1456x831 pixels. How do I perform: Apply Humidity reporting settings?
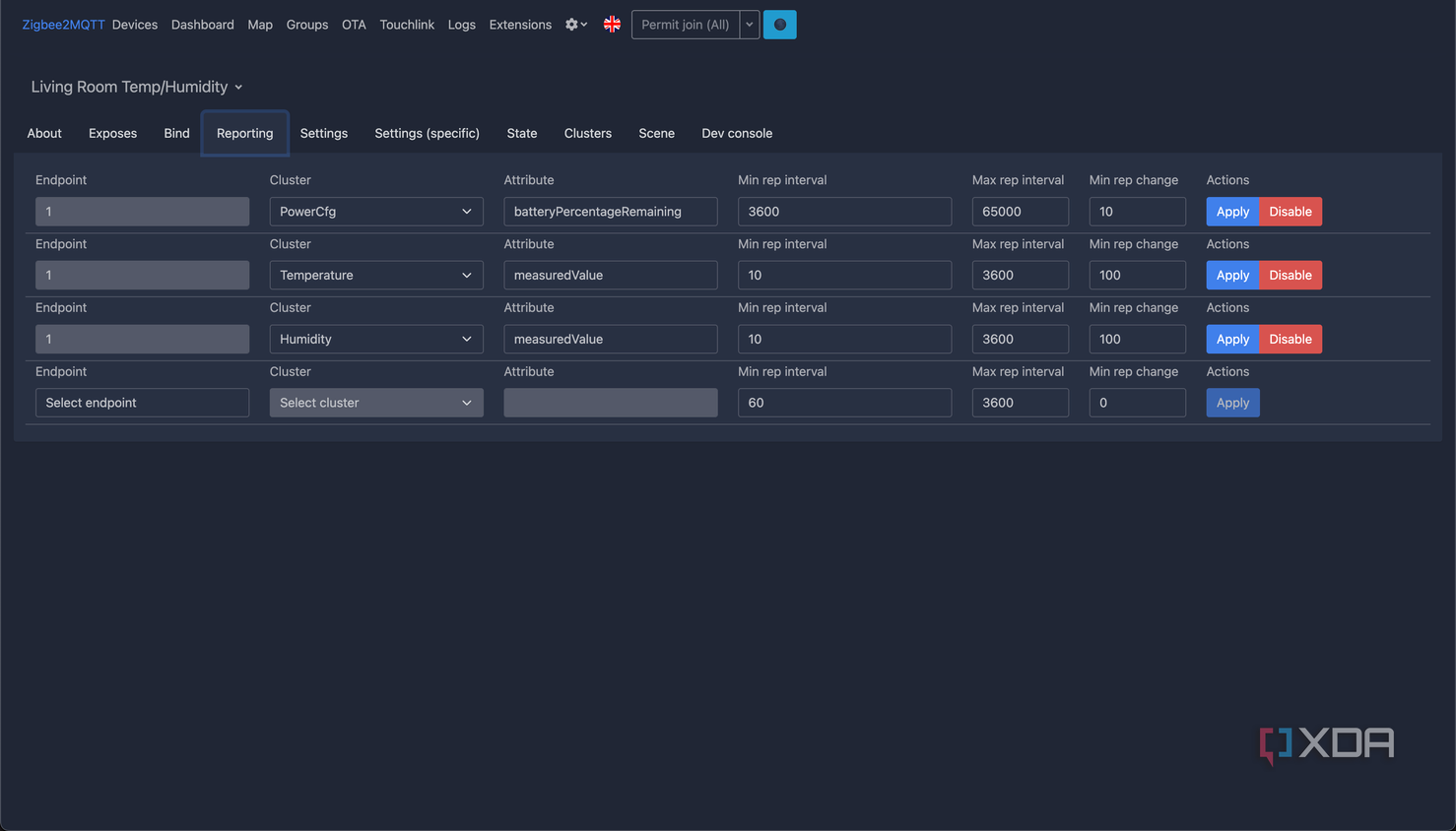point(1232,339)
